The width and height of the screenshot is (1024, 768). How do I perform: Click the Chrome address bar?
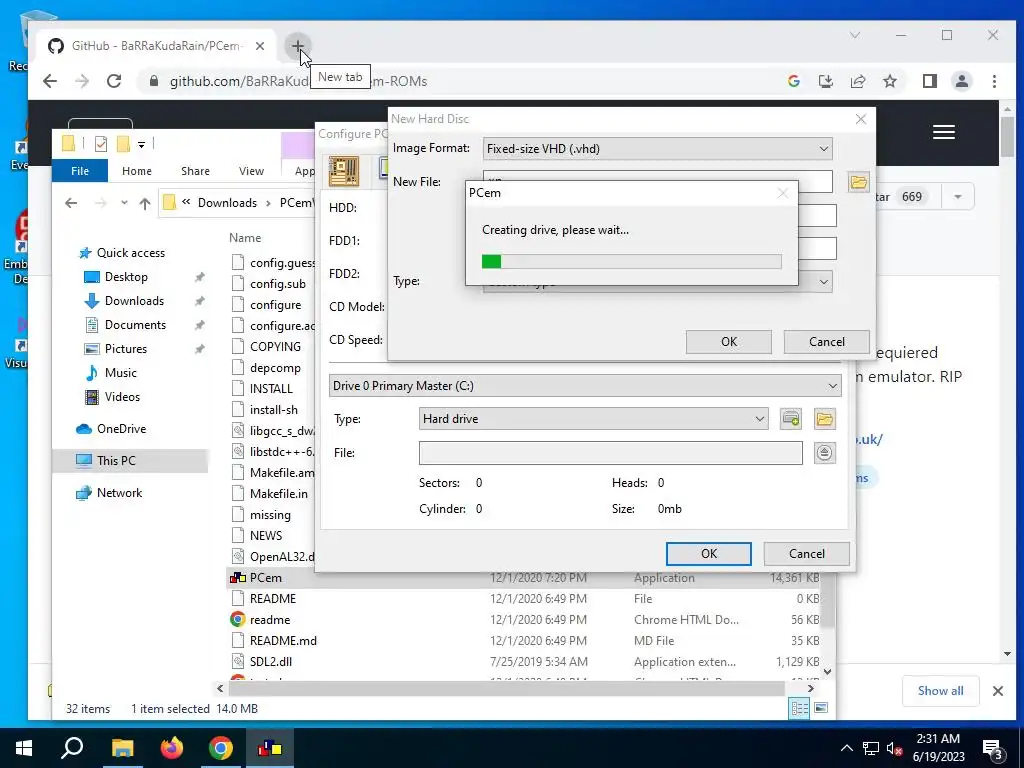coord(457,81)
